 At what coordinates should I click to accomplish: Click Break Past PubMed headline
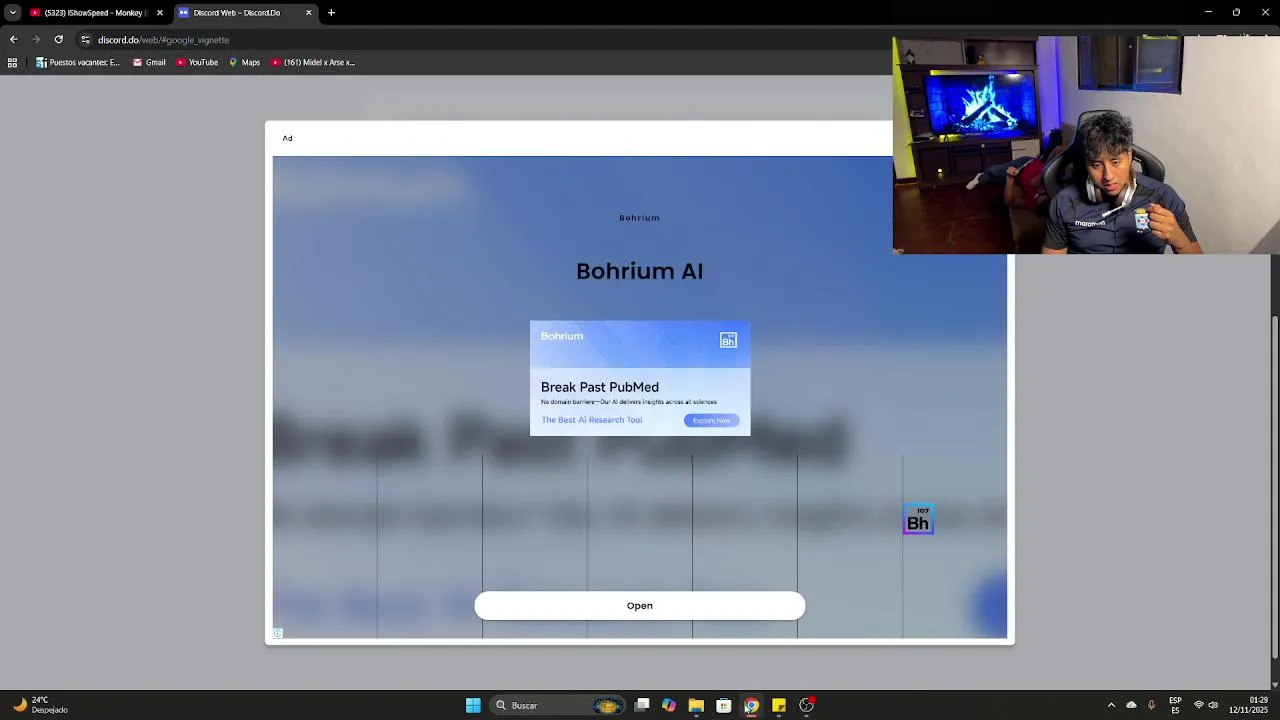click(x=600, y=387)
